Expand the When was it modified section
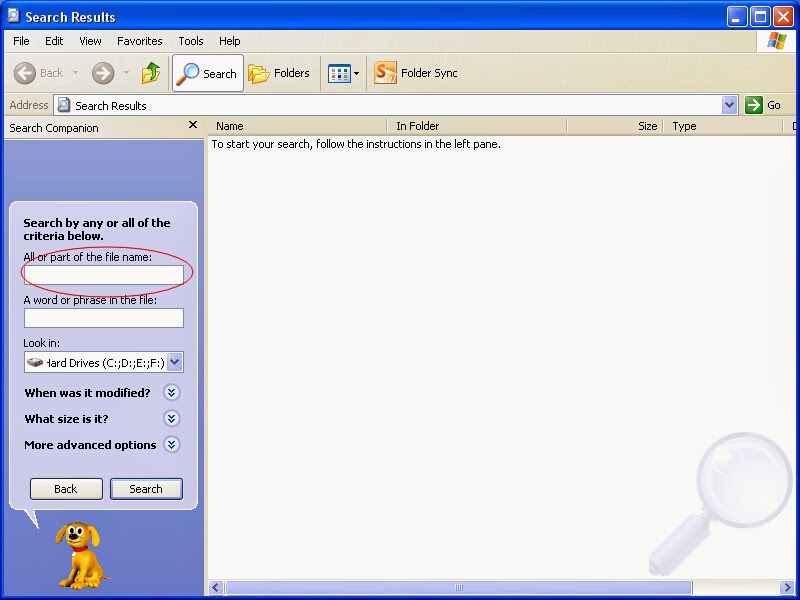The width and height of the screenshot is (800, 600). coord(170,393)
